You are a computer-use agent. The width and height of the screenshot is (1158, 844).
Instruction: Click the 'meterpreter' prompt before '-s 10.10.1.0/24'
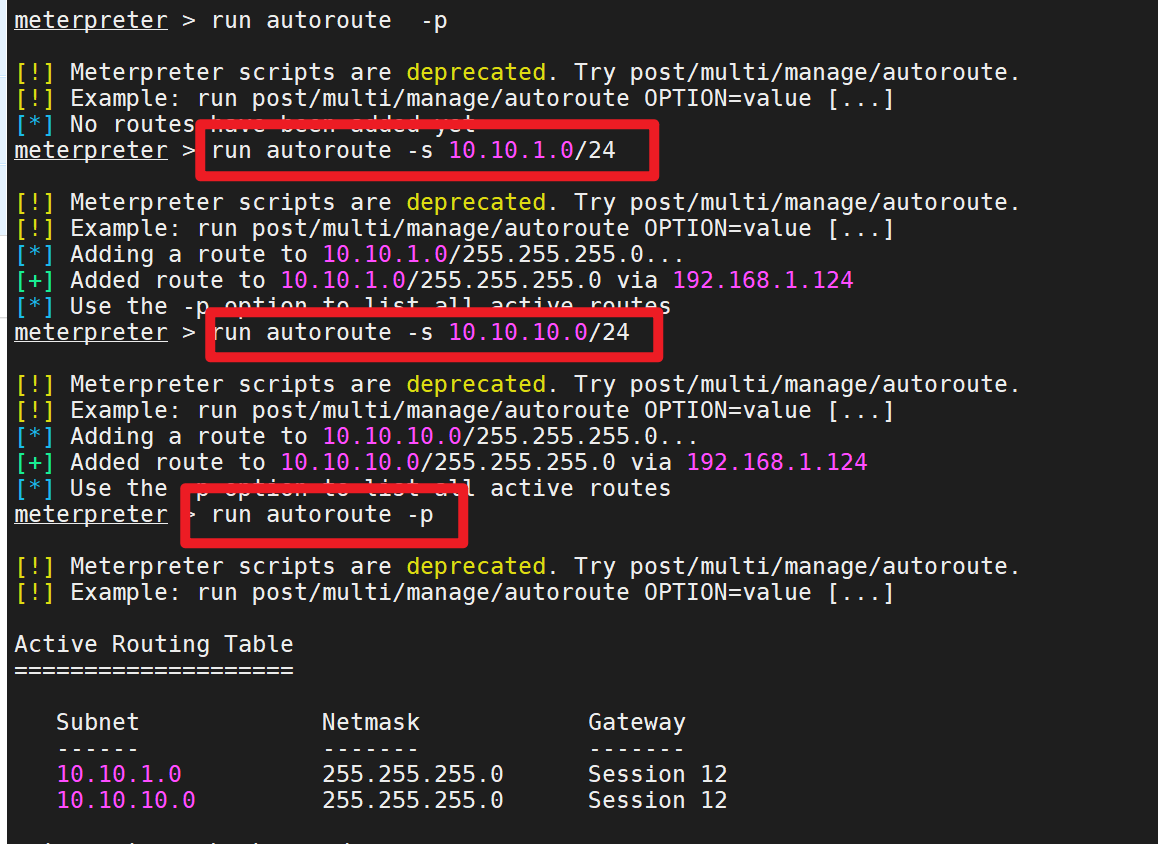click(91, 151)
